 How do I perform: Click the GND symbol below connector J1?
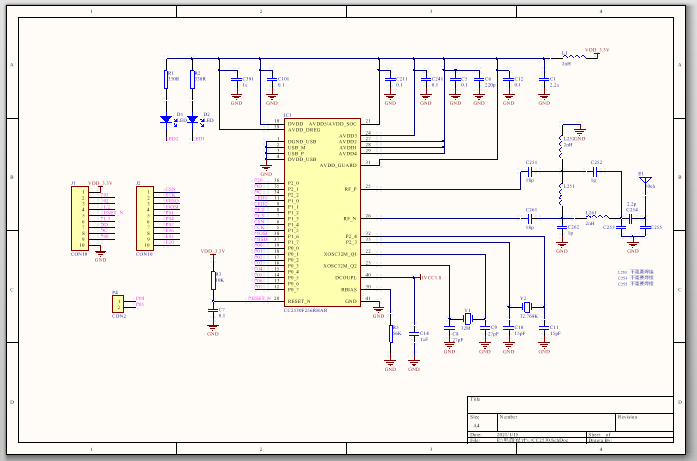pyautogui.click(x=100, y=256)
